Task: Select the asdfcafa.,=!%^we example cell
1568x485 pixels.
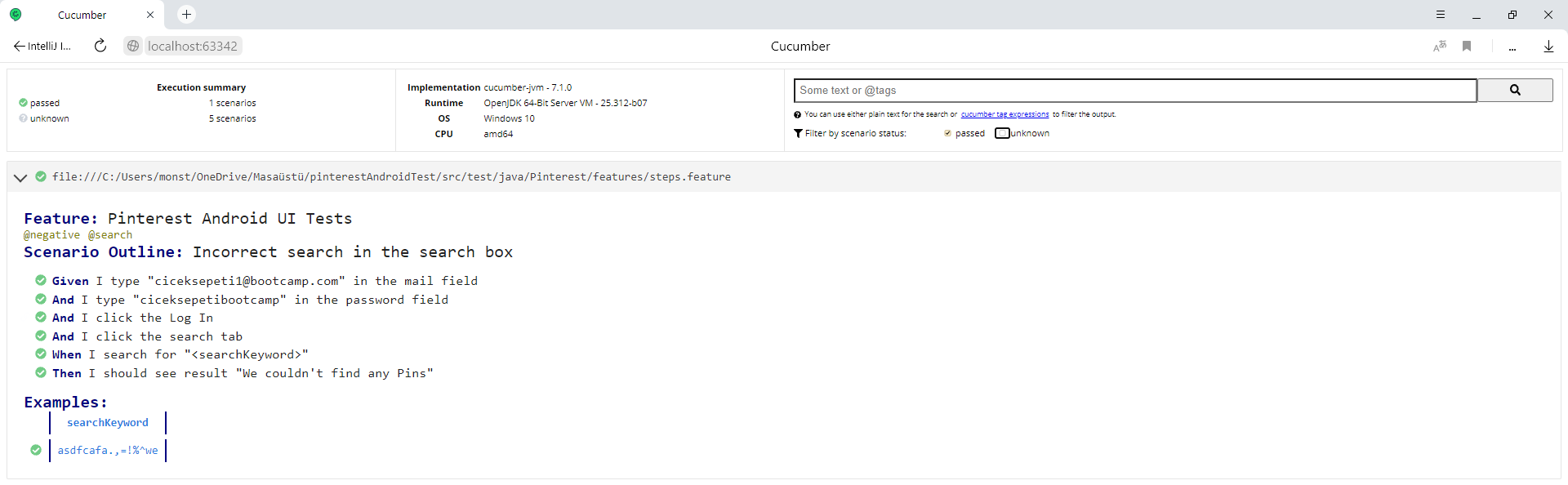Action: 108,451
